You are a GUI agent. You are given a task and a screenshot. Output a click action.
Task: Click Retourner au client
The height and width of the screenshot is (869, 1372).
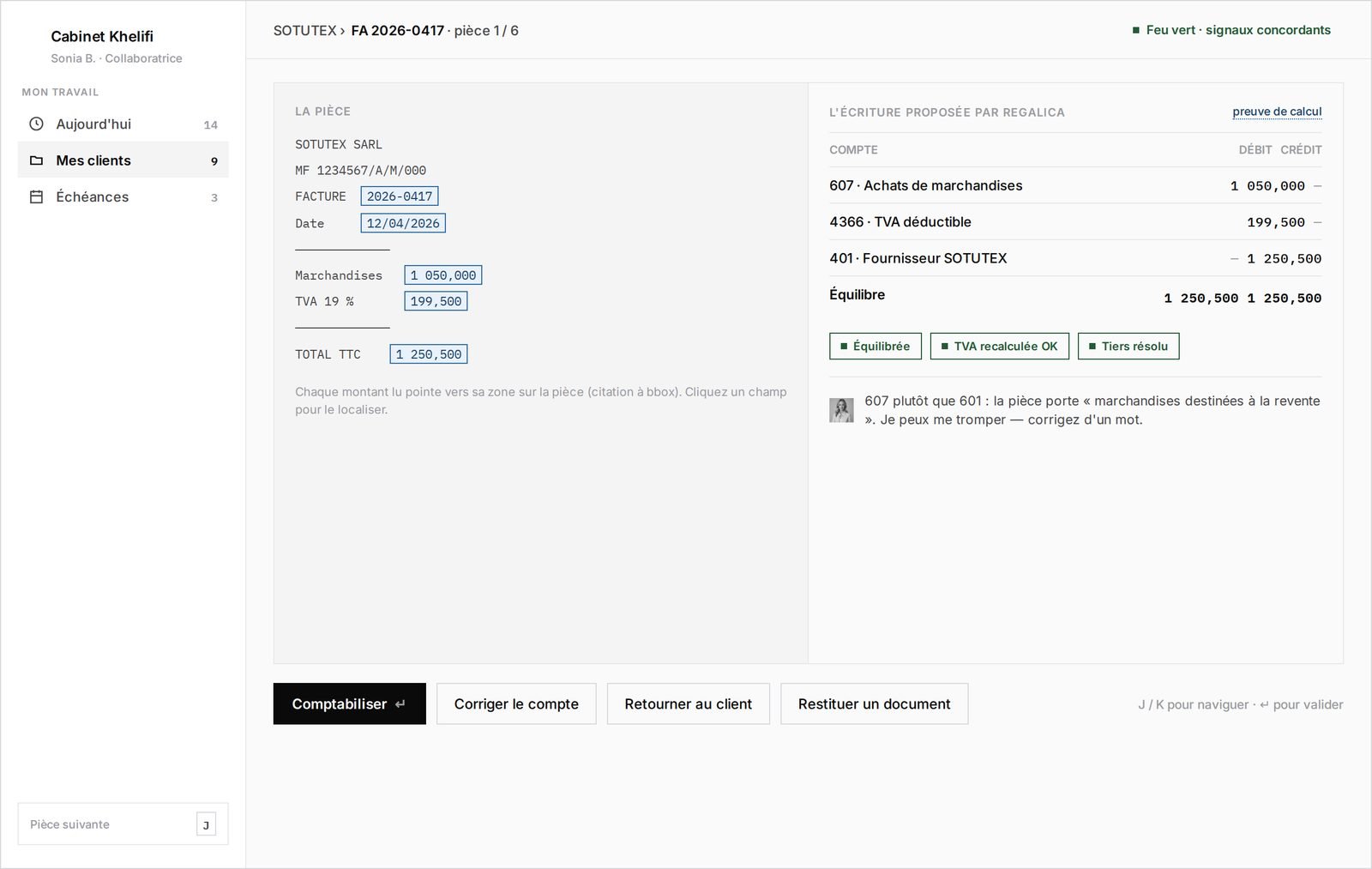click(688, 703)
